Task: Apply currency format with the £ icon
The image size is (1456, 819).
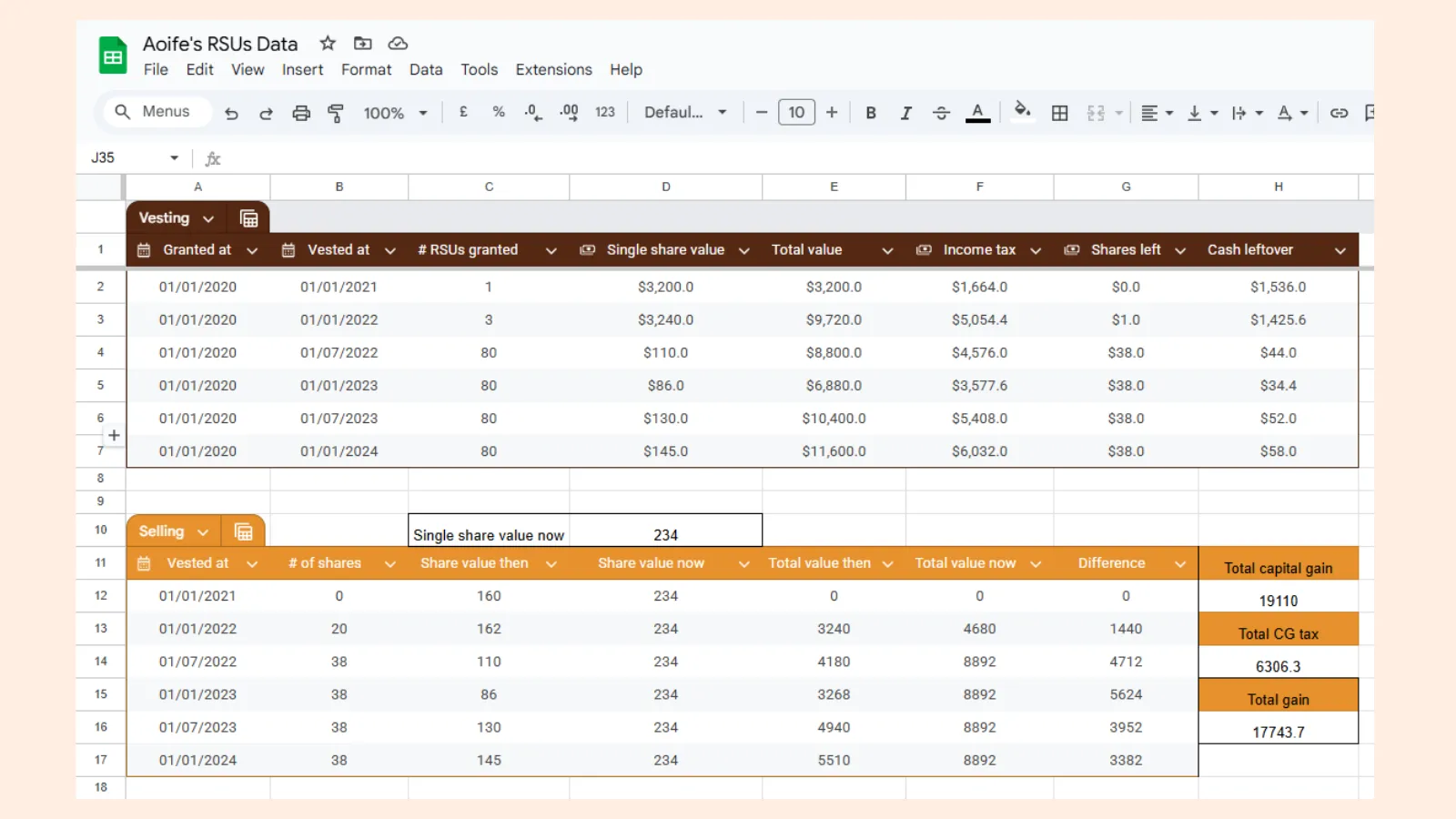Action: [463, 112]
